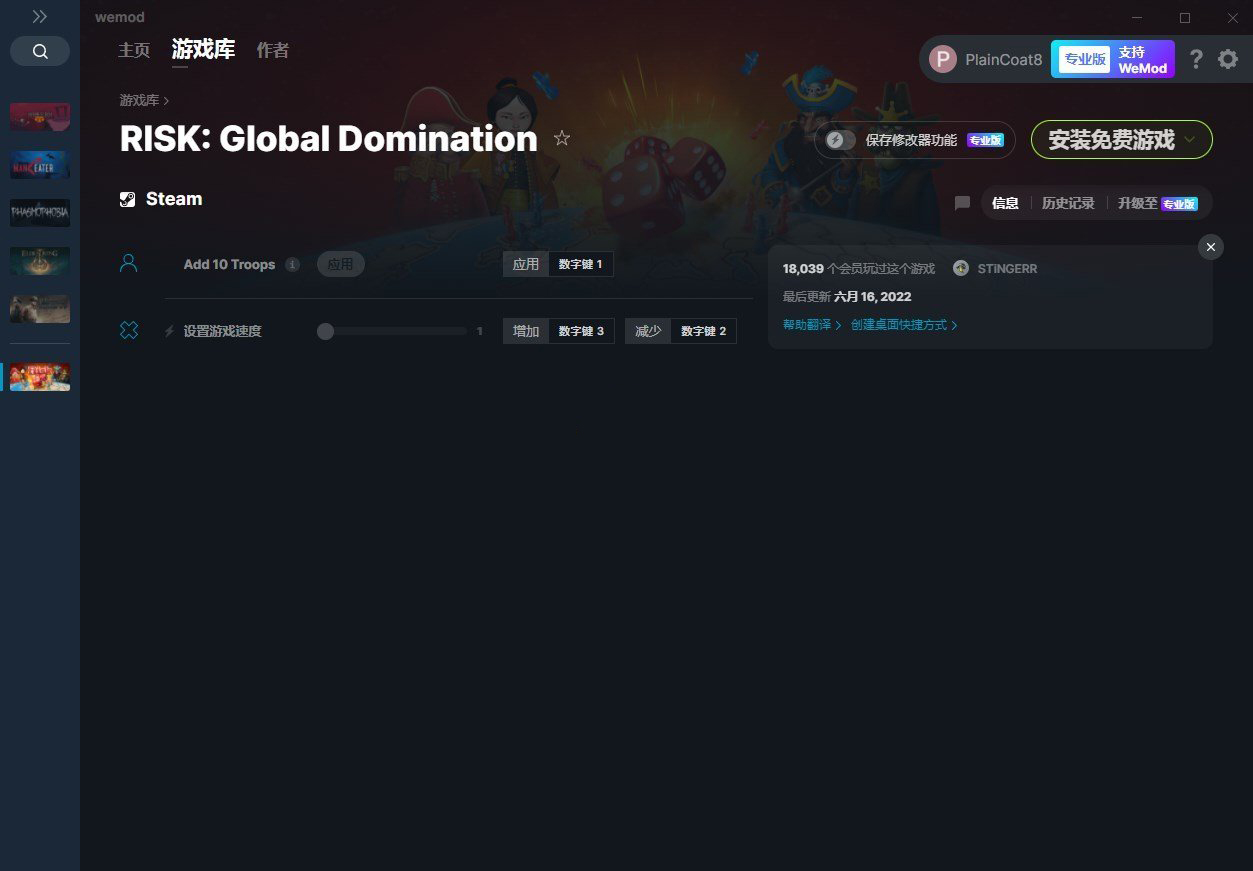Image resolution: width=1253 pixels, height=871 pixels.
Task: Show info for Add 10 Troops
Action: pos(292,265)
